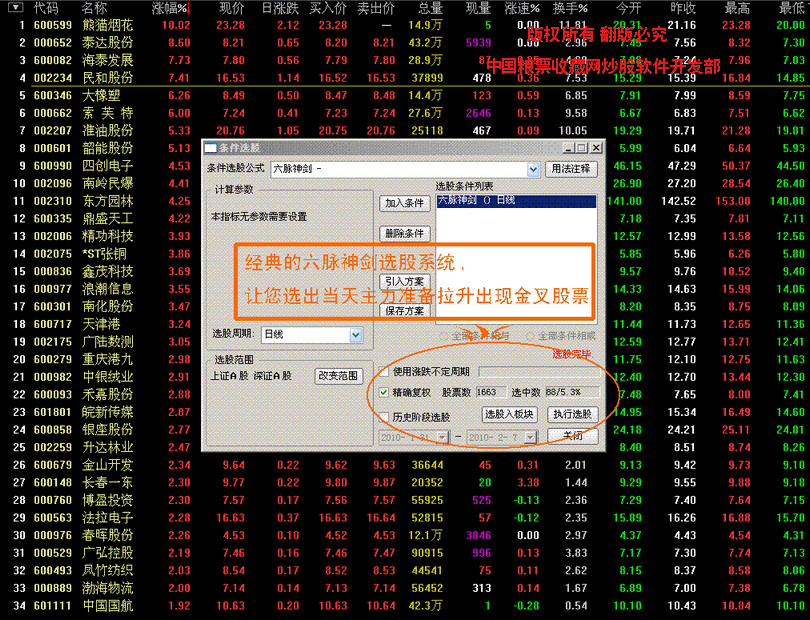Select the 泰达股份 stock row
Screen dimensions: 810x620
coord(405,43)
